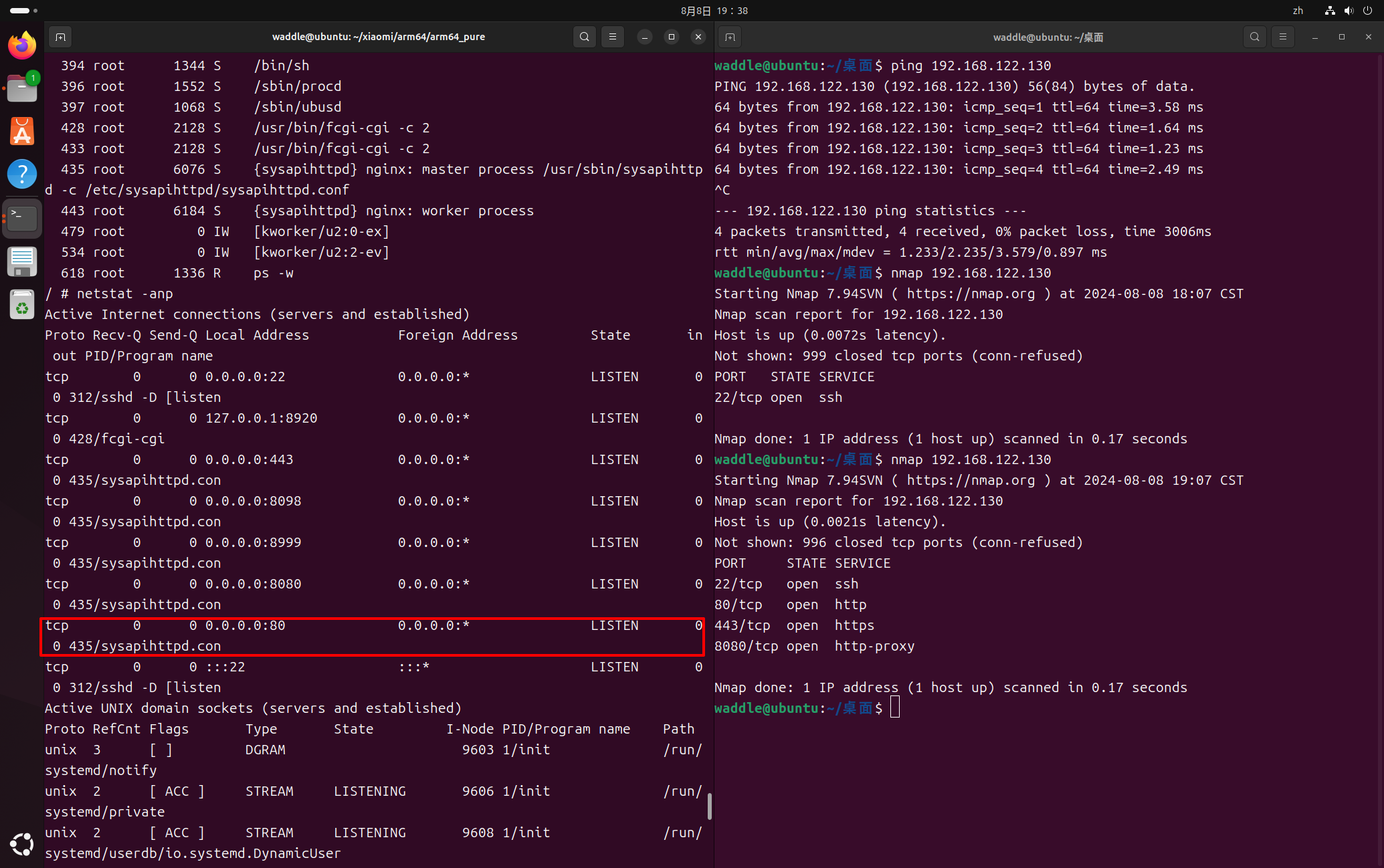
Task: Click the icmp_seq=1 ping reply line
Action: [959, 107]
